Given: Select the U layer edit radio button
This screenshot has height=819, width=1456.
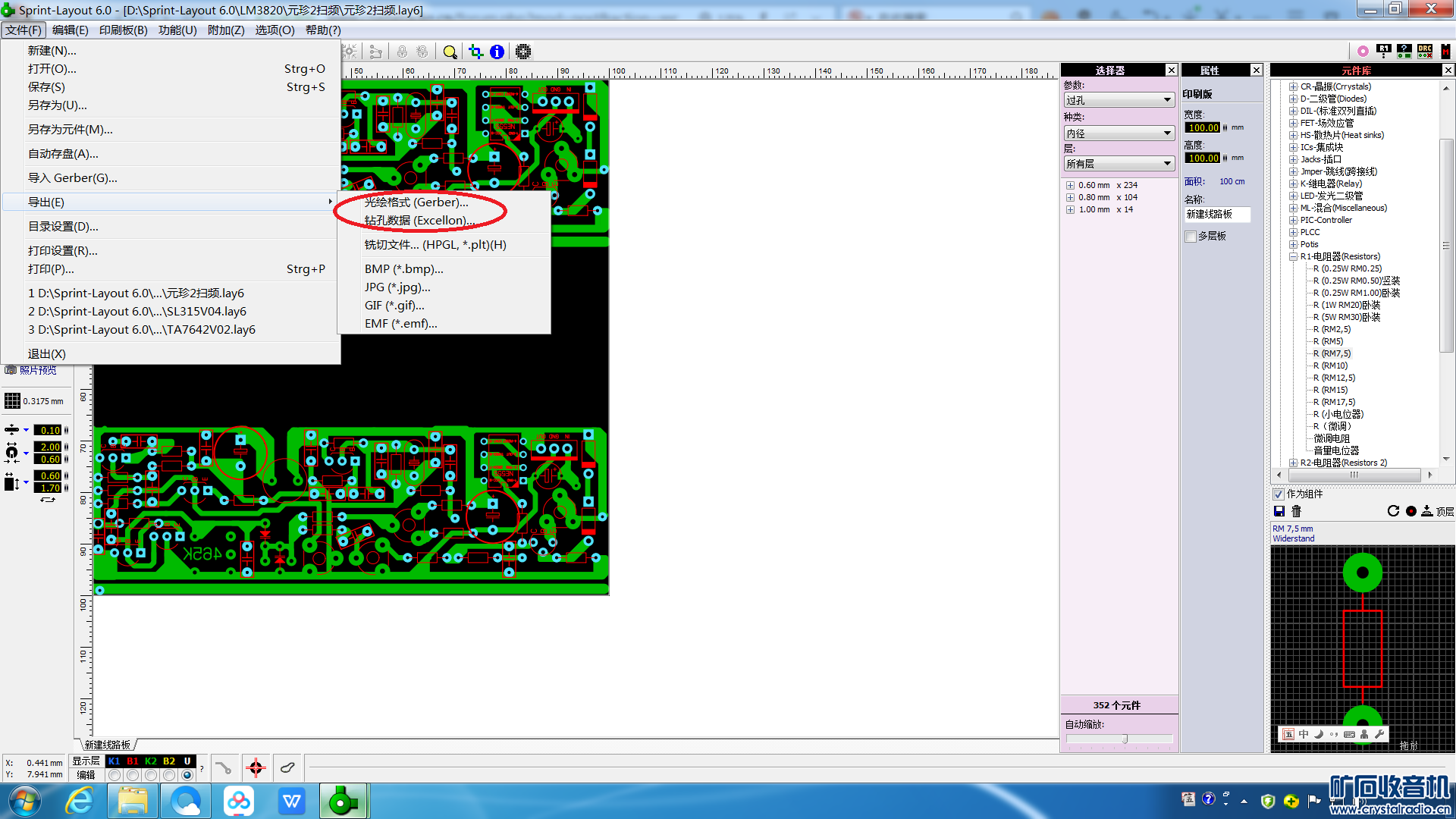Looking at the screenshot, I should coord(187,775).
